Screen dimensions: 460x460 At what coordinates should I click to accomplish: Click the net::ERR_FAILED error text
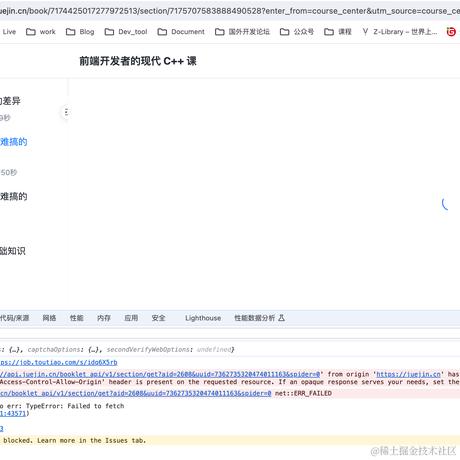click(x=303, y=393)
